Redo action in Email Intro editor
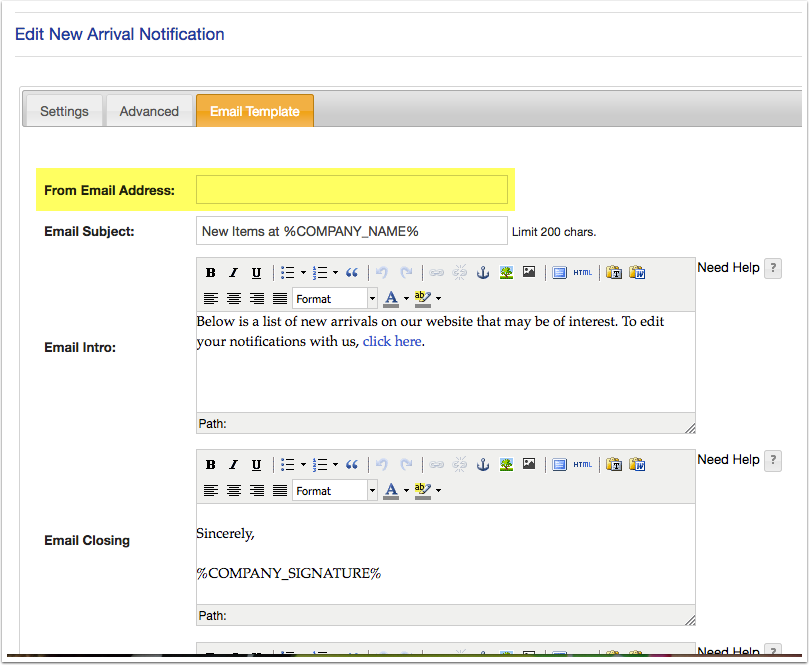This screenshot has width=809, height=665. [x=407, y=272]
